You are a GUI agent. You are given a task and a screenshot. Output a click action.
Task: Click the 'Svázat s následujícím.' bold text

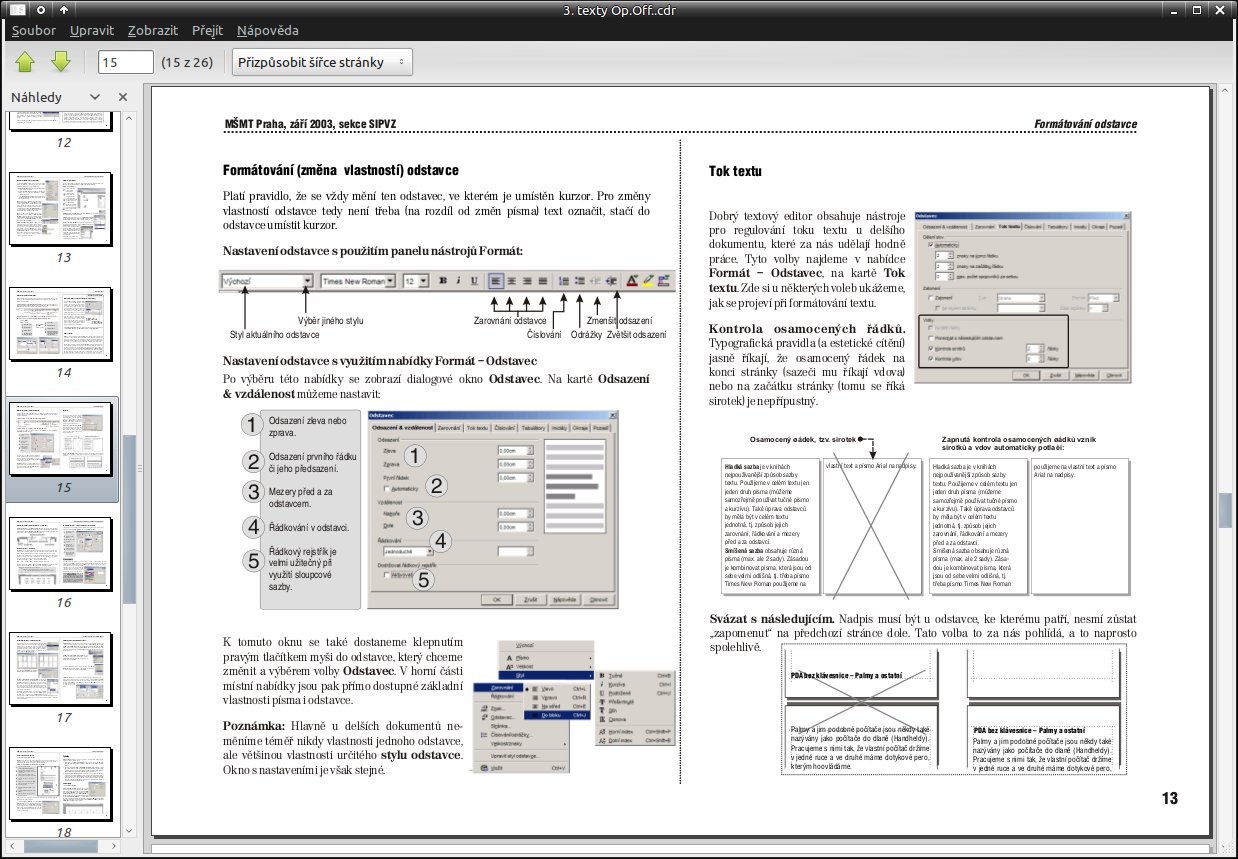coord(772,618)
